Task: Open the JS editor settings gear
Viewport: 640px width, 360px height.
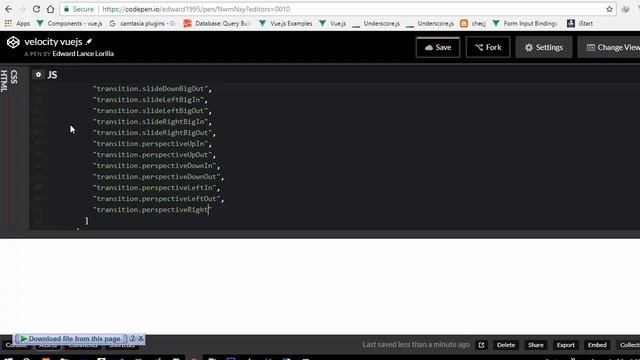Action: pos(38,75)
